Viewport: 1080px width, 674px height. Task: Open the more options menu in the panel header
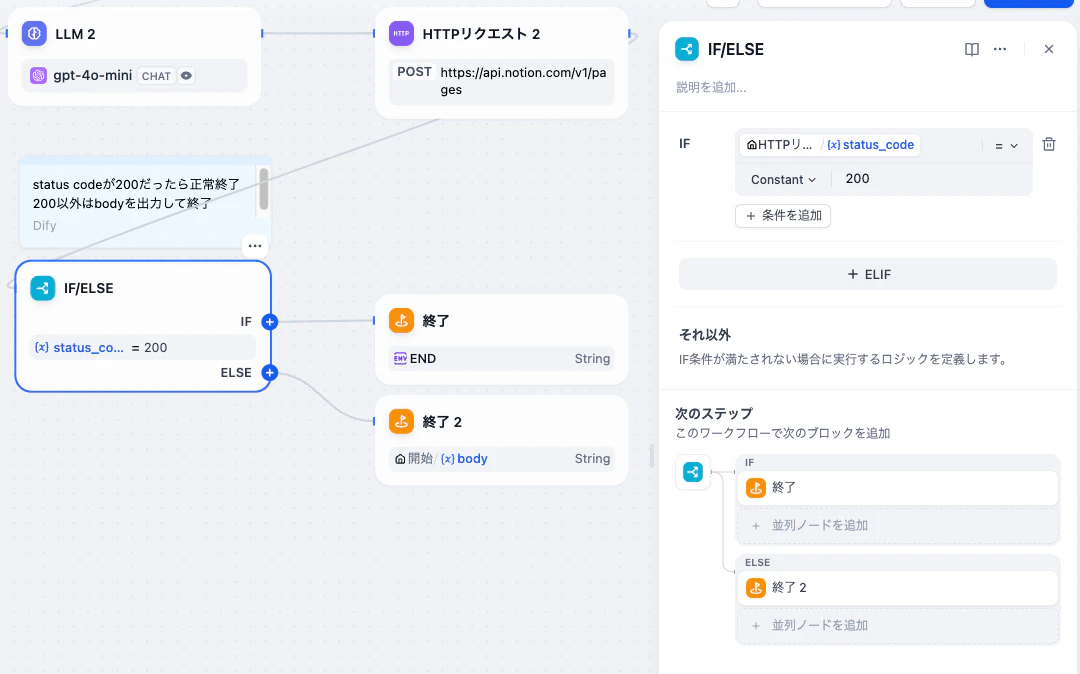(x=1000, y=50)
